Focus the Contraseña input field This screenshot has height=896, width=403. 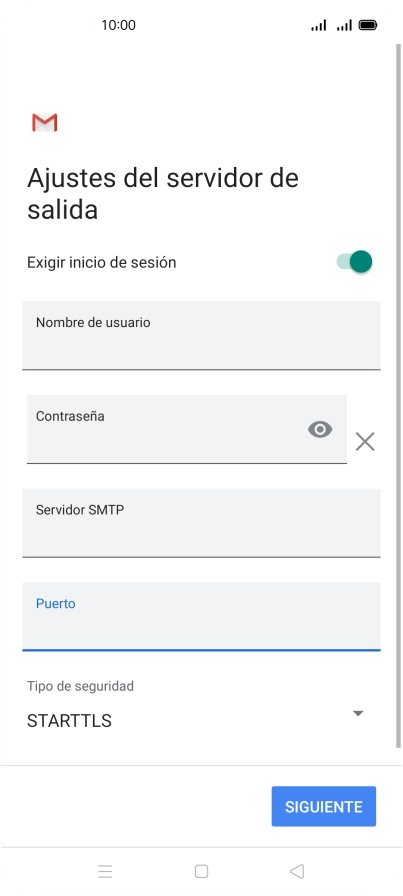tap(187, 429)
